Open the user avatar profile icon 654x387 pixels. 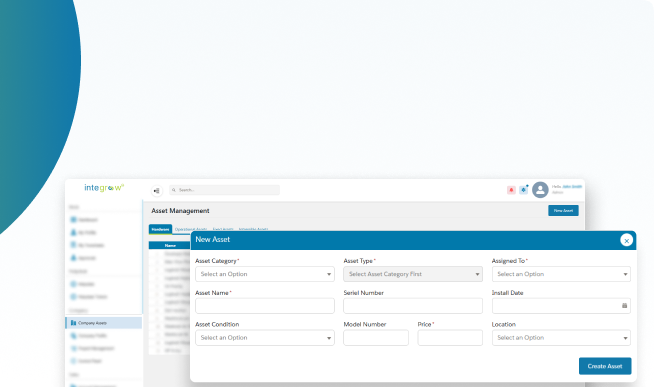point(540,190)
